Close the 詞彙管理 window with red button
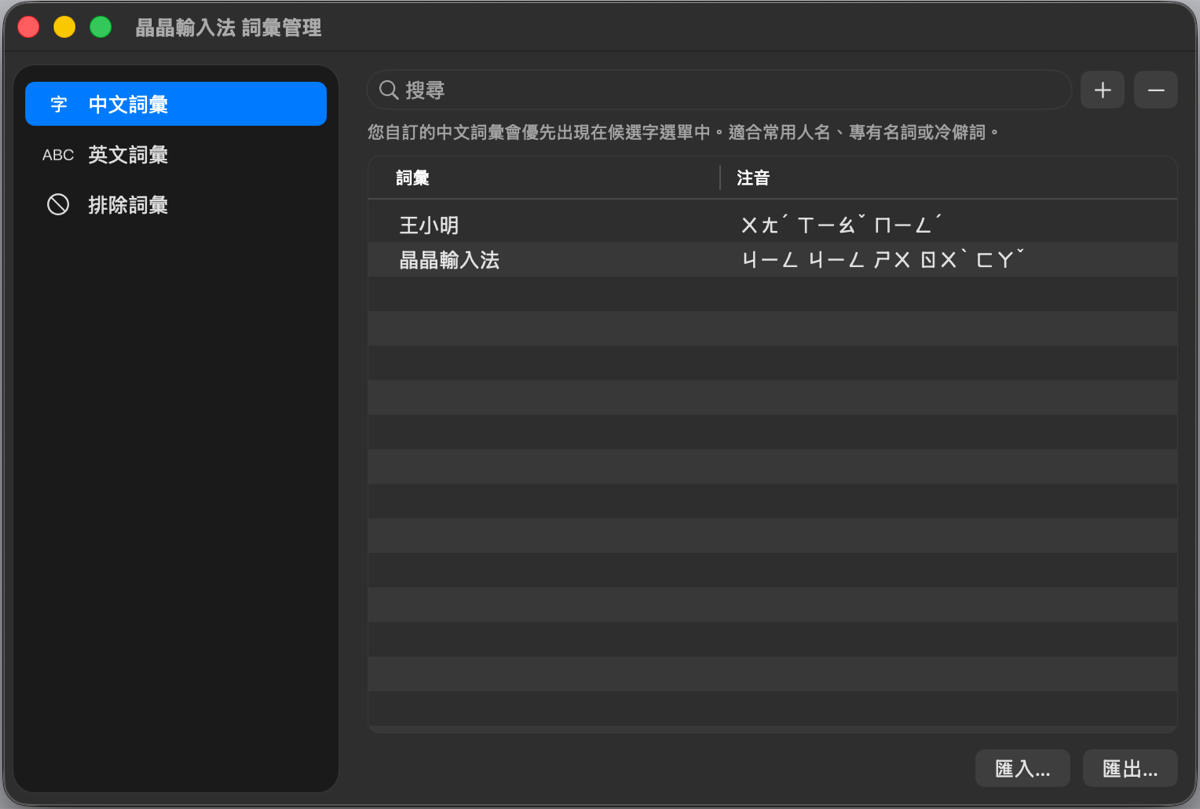 (28, 27)
